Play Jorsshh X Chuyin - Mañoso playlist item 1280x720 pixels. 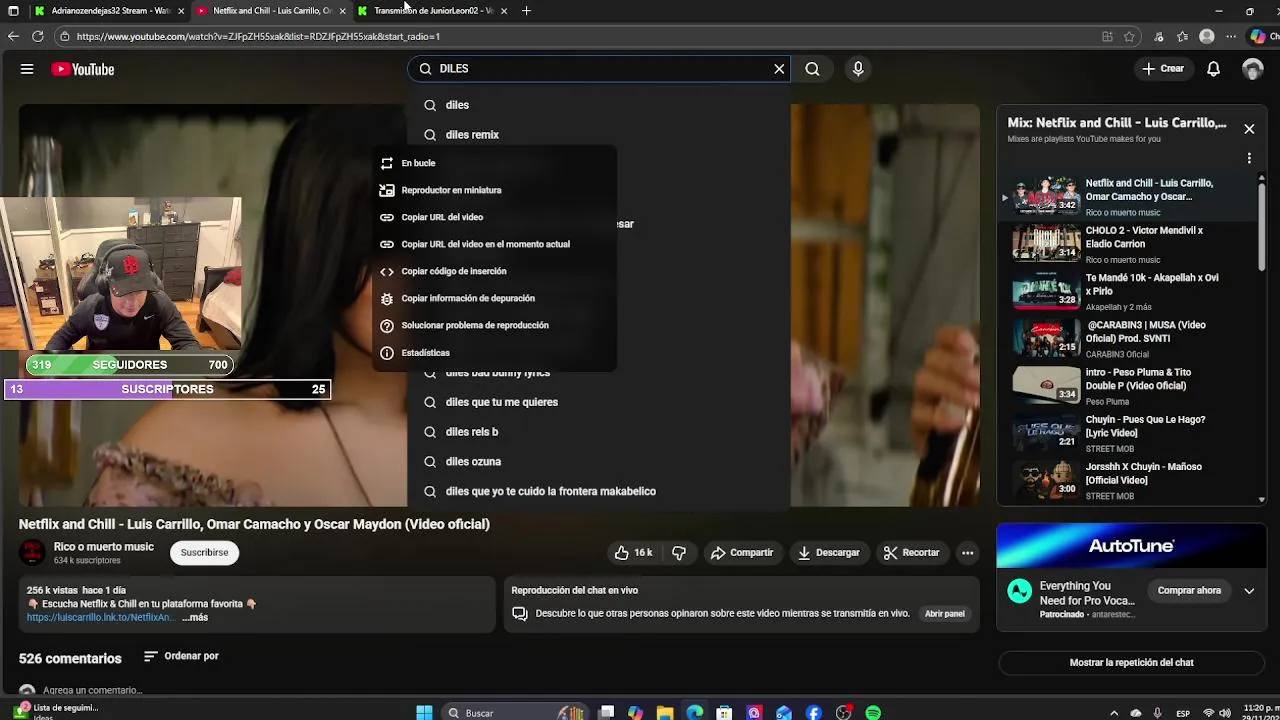tap(1127, 480)
